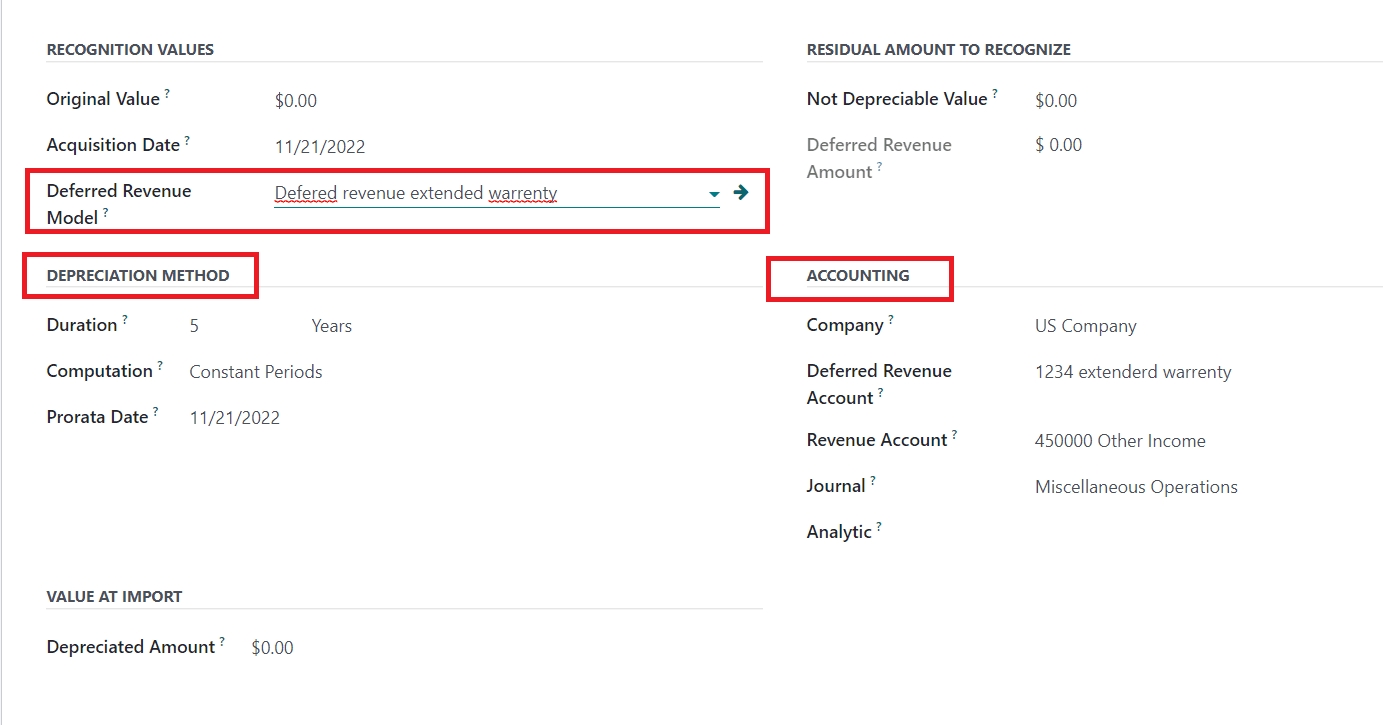The image size is (1383, 725).
Task: Expand the Deferred Revenue Model dropdown arrow
Action: pos(714,194)
